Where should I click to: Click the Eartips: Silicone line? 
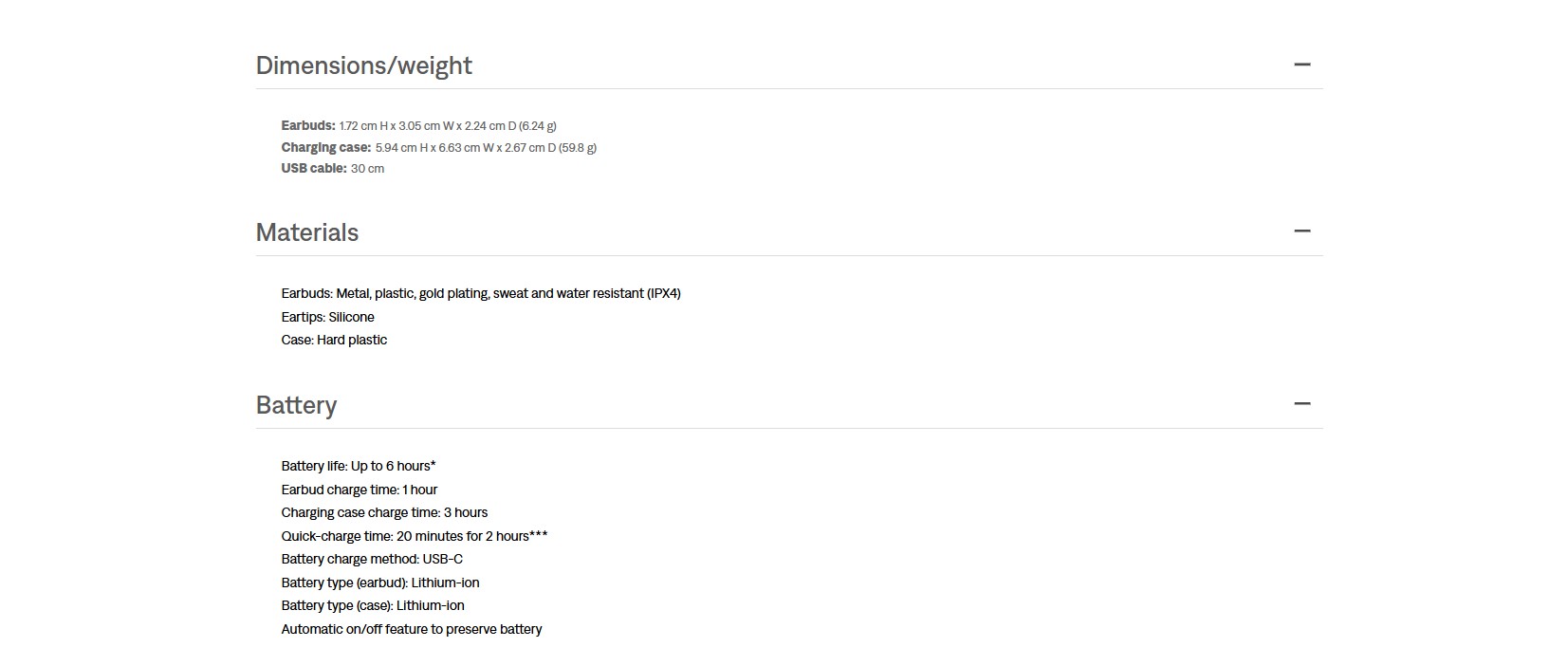pyautogui.click(x=327, y=317)
